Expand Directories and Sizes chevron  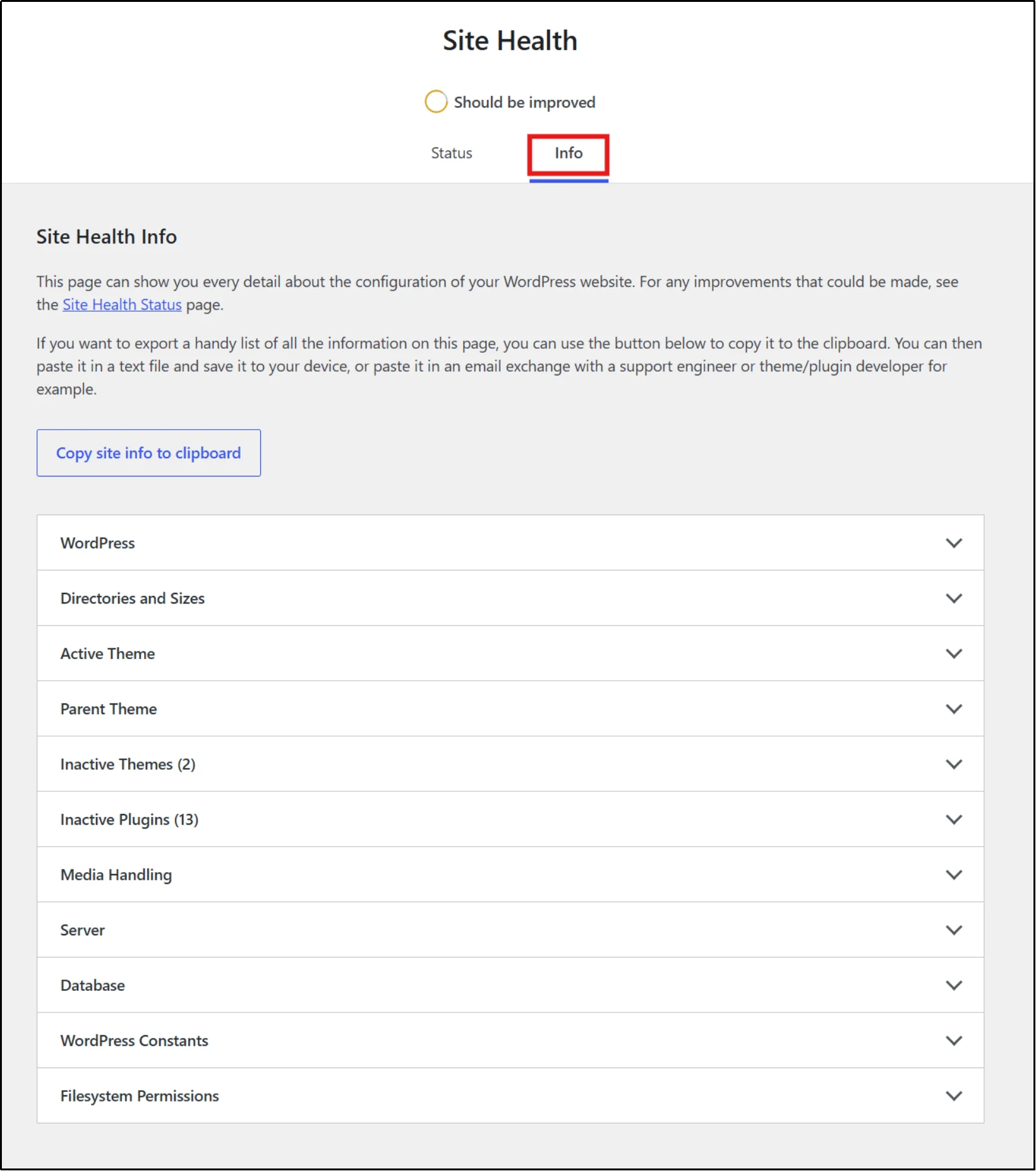click(x=954, y=598)
